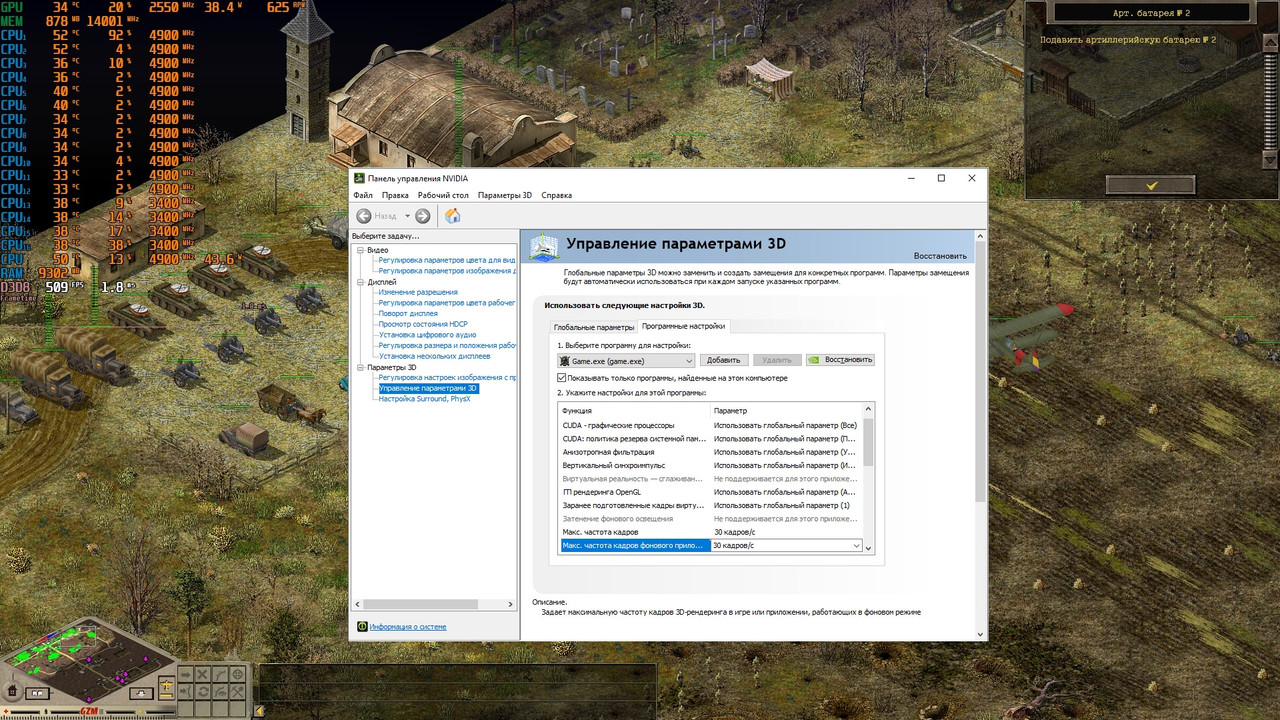This screenshot has width=1280, height=720.
Task: Select CUDA - графические процессоры row
Action: coord(710,425)
